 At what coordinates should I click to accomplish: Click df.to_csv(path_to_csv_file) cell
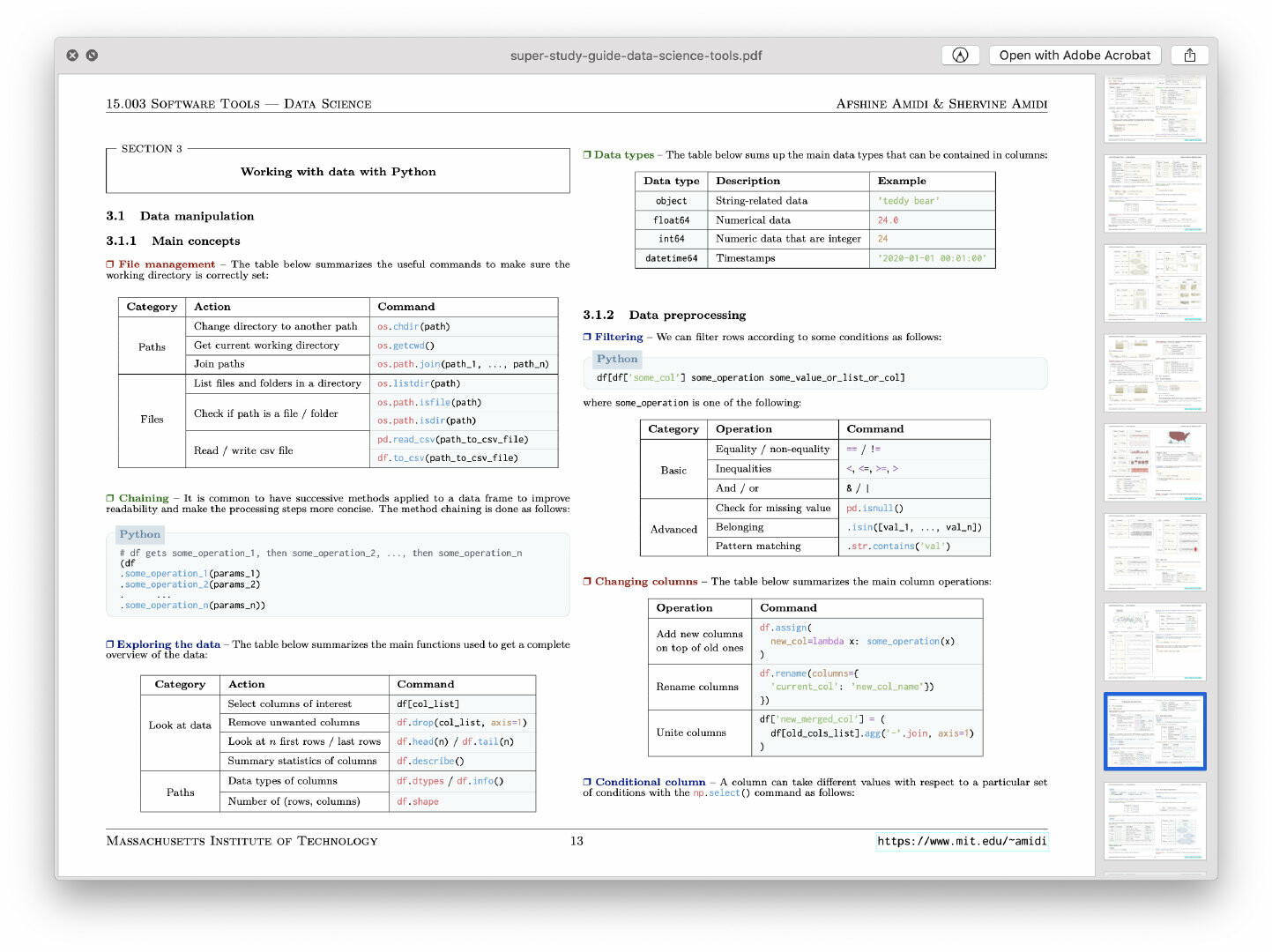pos(464,457)
